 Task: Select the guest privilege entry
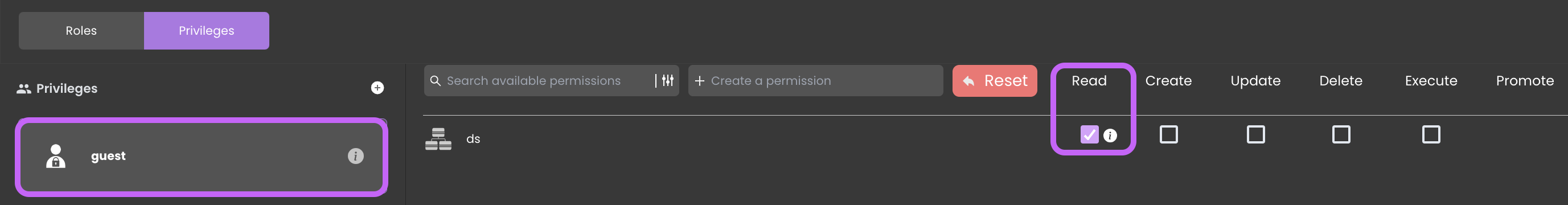(x=202, y=157)
